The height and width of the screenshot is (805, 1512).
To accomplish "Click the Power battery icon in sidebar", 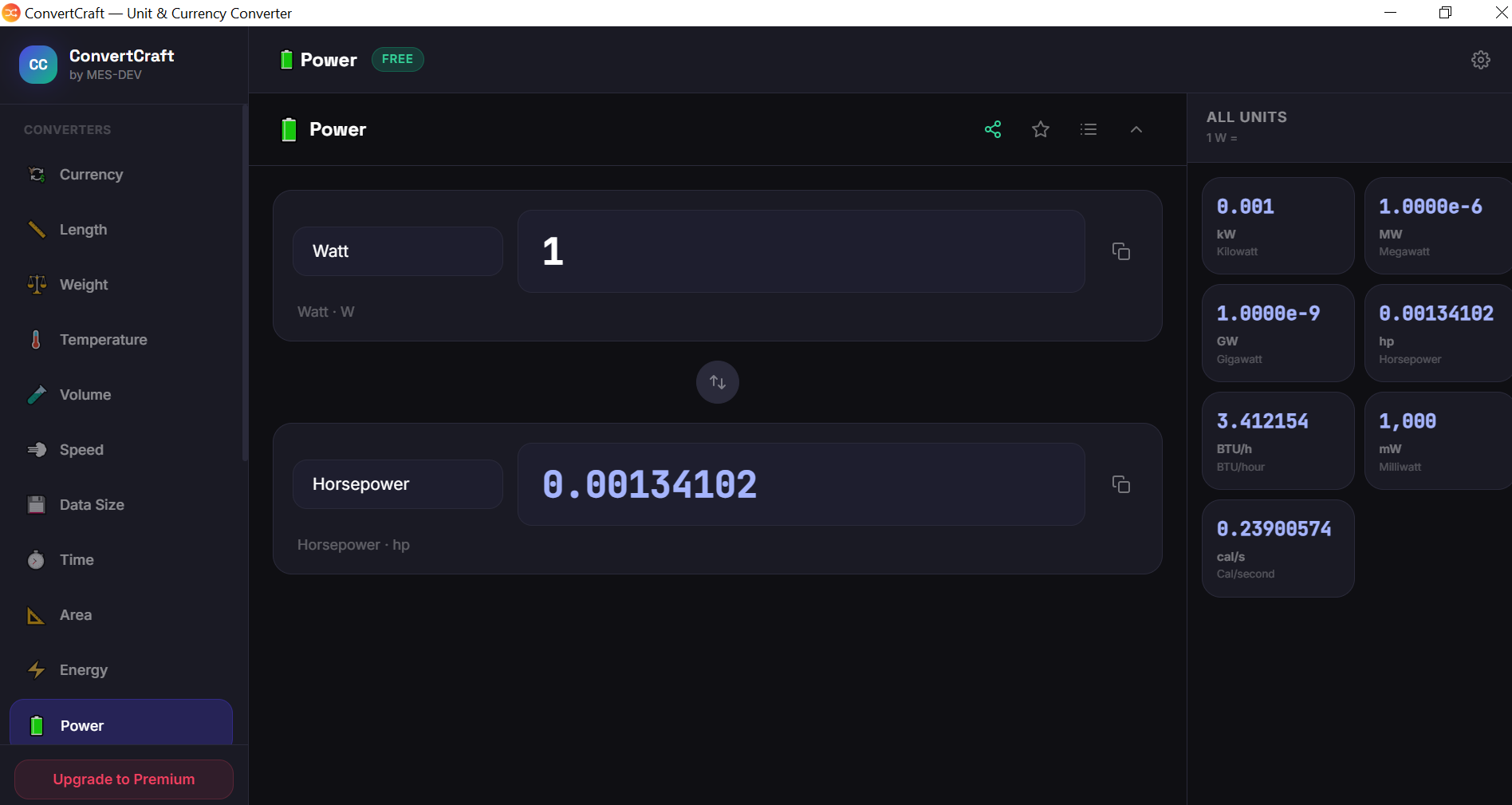I will click(37, 725).
